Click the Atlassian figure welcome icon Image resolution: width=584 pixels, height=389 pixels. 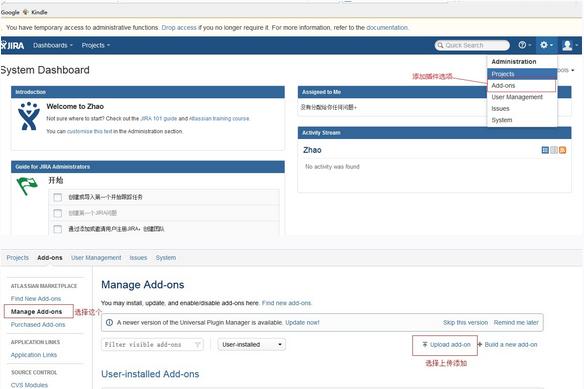pyautogui.click(x=28, y=116)
